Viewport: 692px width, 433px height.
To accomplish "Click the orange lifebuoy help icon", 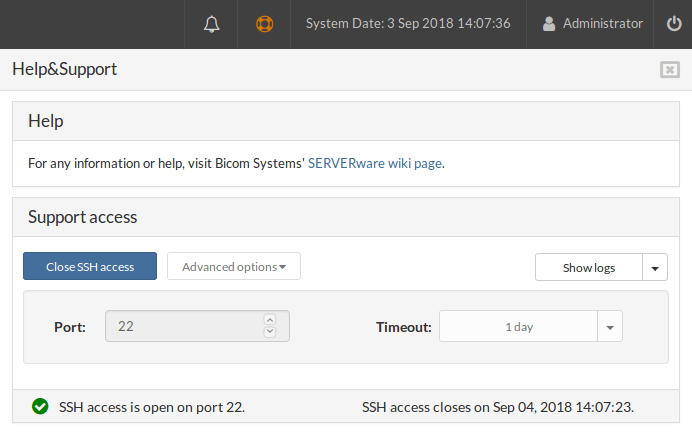I will (264, 24).
